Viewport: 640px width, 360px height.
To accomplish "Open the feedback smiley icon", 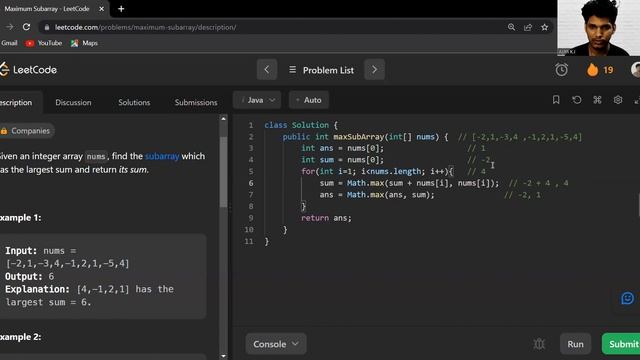I will tap(627, 298).
